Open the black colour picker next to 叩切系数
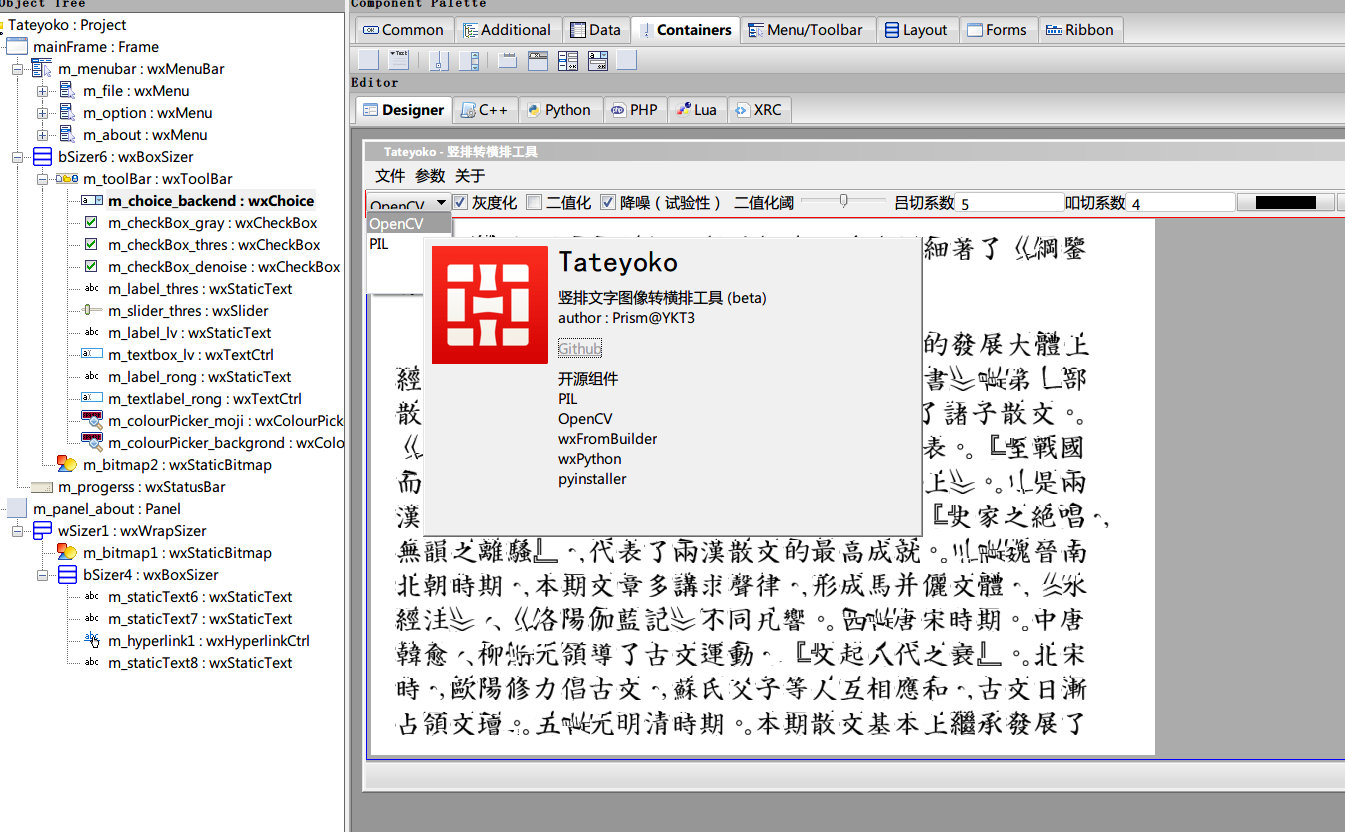Screen dimensions: 1345x832 (1286, 201)
